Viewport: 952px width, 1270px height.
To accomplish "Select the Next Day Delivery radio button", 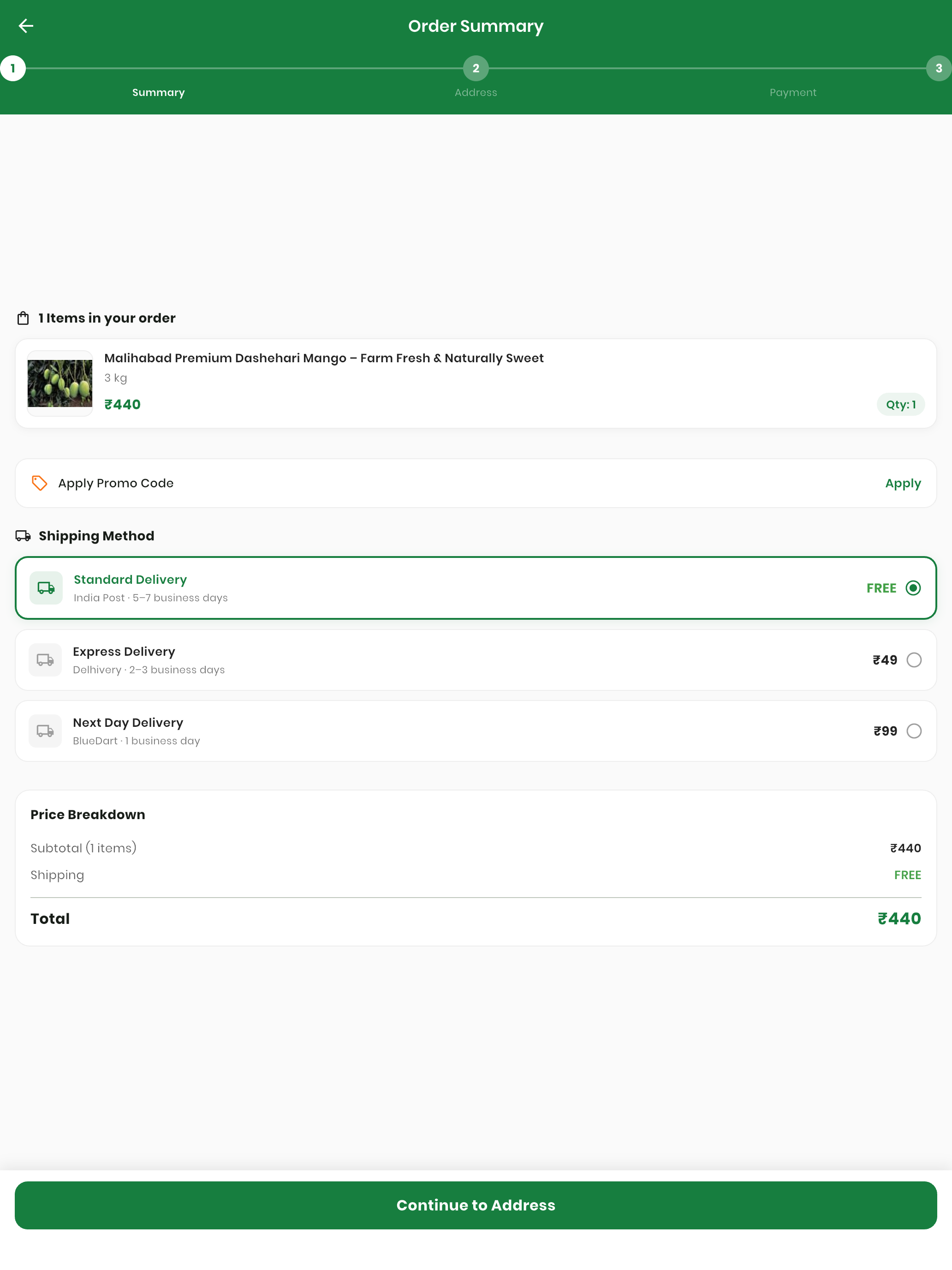I will click(x=914, y=731).
